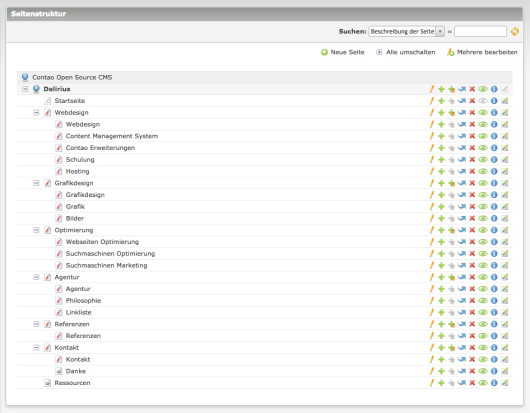530x413 pixels.
Task: Open the Beschreibung der Seite search dropdown
Action: [407, 31]
